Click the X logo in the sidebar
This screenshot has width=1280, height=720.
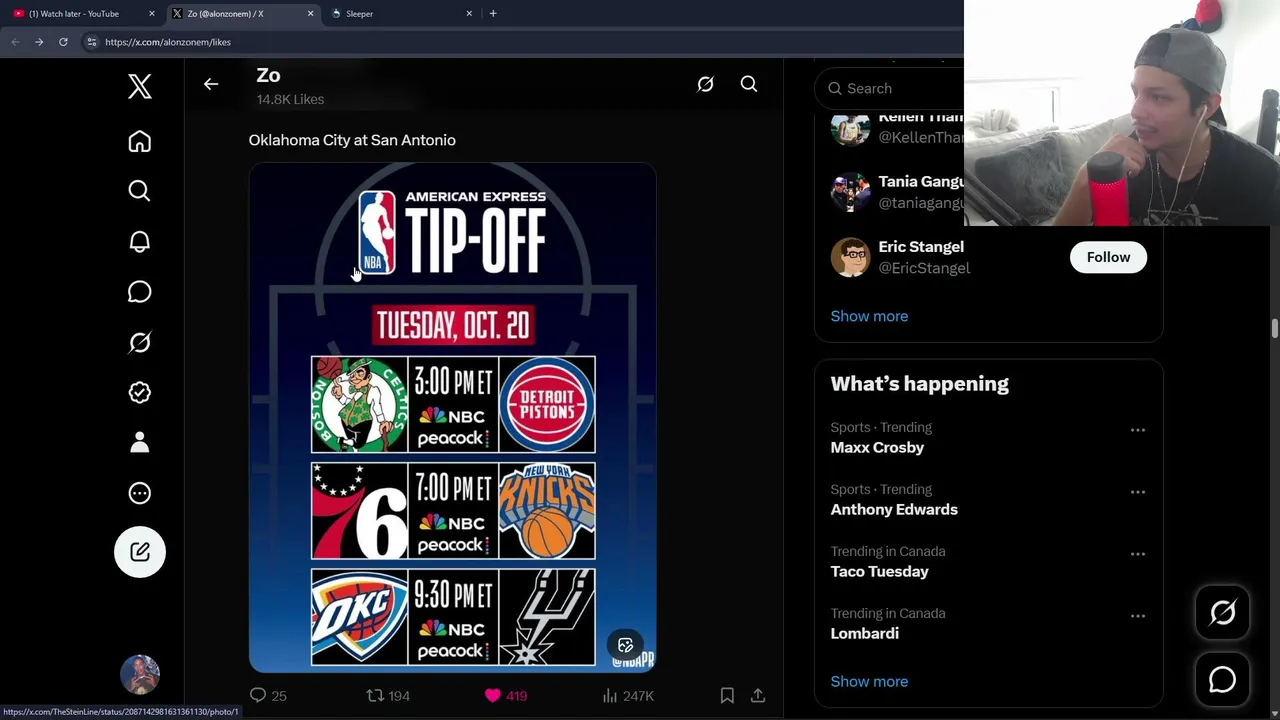tap(140, 87)
